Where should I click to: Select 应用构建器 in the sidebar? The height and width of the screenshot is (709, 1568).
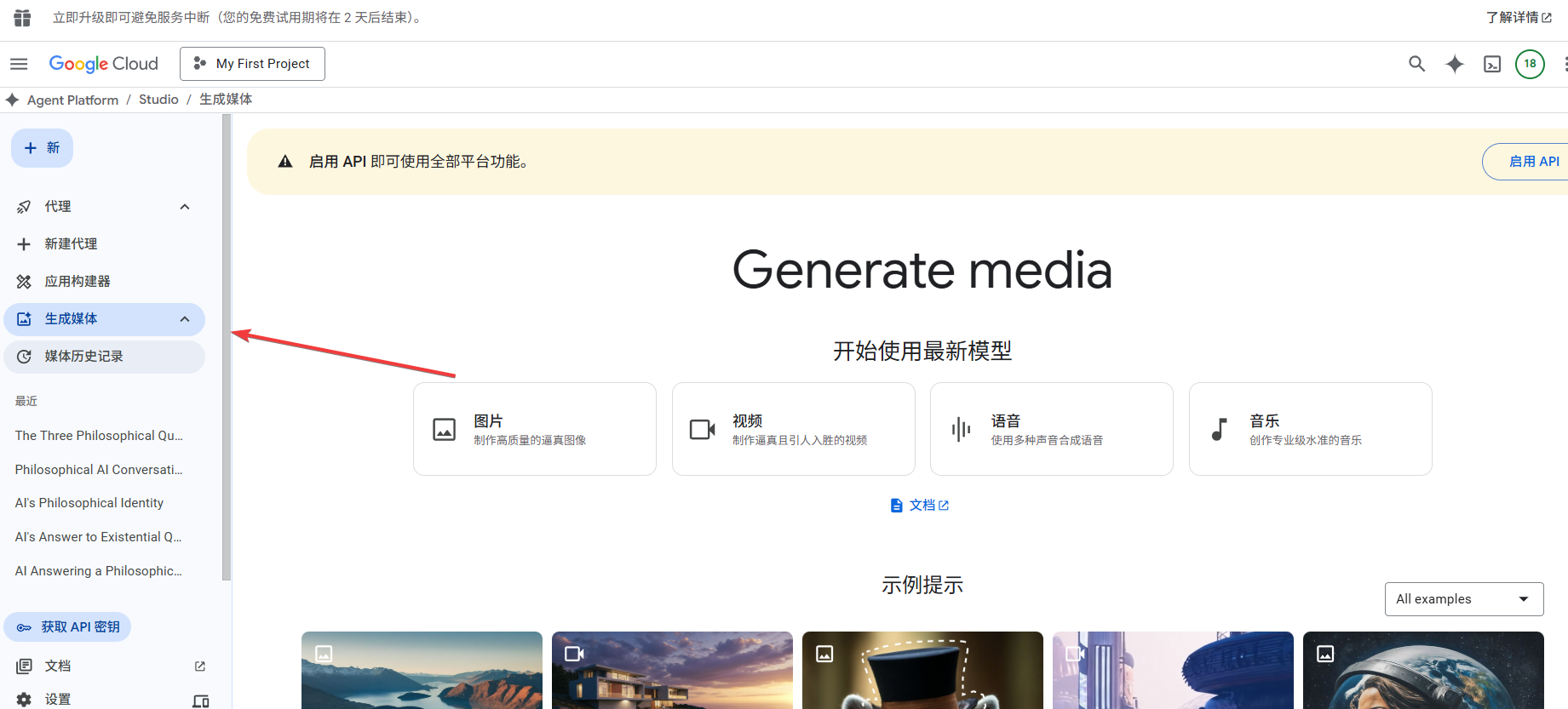tap(104, 282)
